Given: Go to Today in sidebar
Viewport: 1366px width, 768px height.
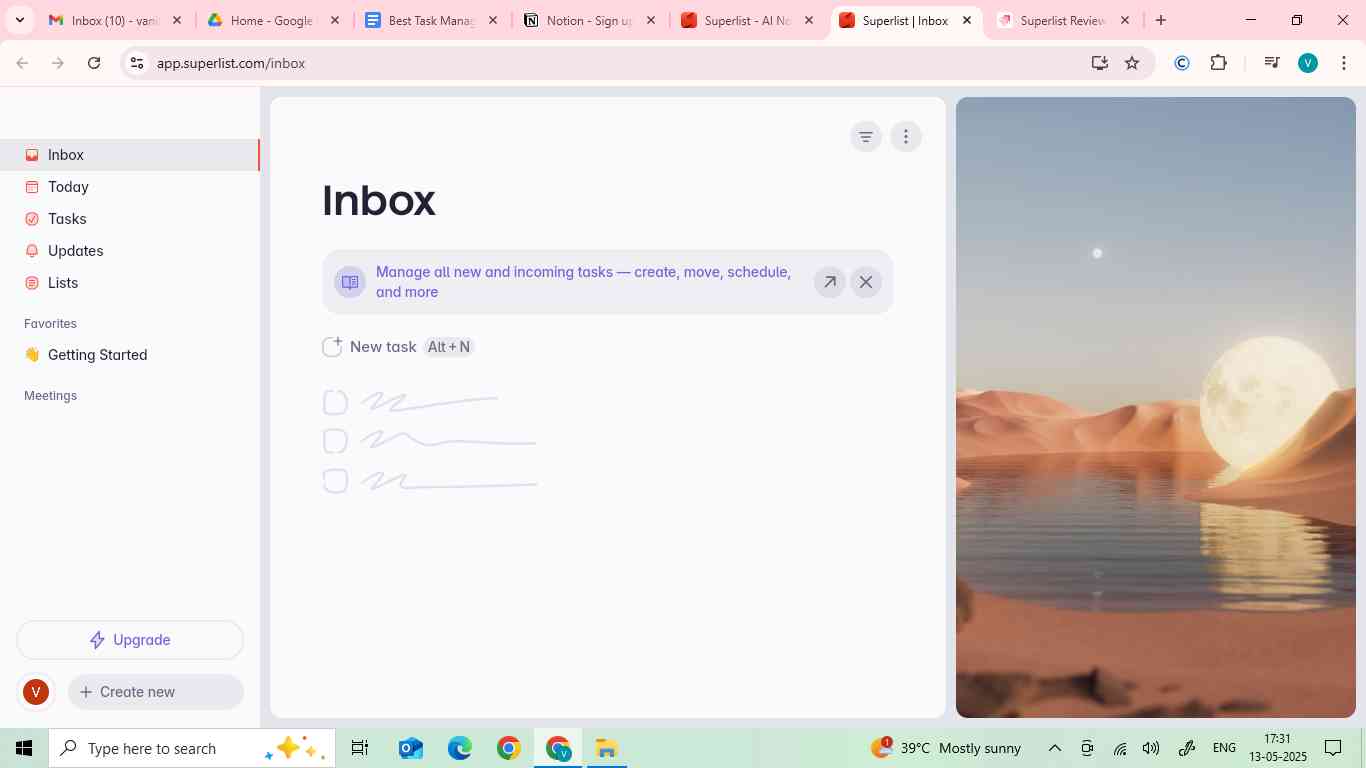Looking at the screenshot, I should [68, 187].
